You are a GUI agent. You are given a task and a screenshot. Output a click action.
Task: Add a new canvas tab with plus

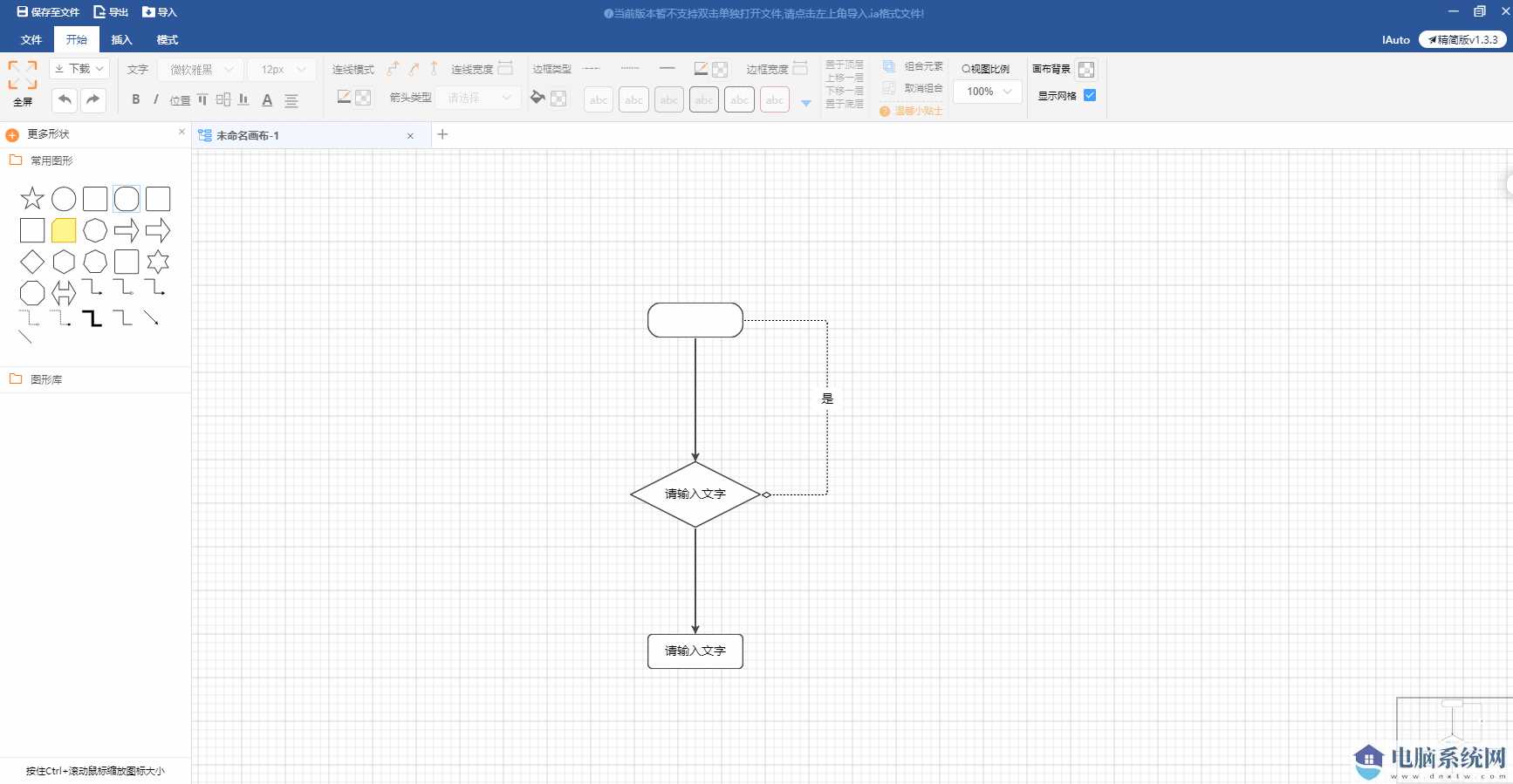coord(442,134)
